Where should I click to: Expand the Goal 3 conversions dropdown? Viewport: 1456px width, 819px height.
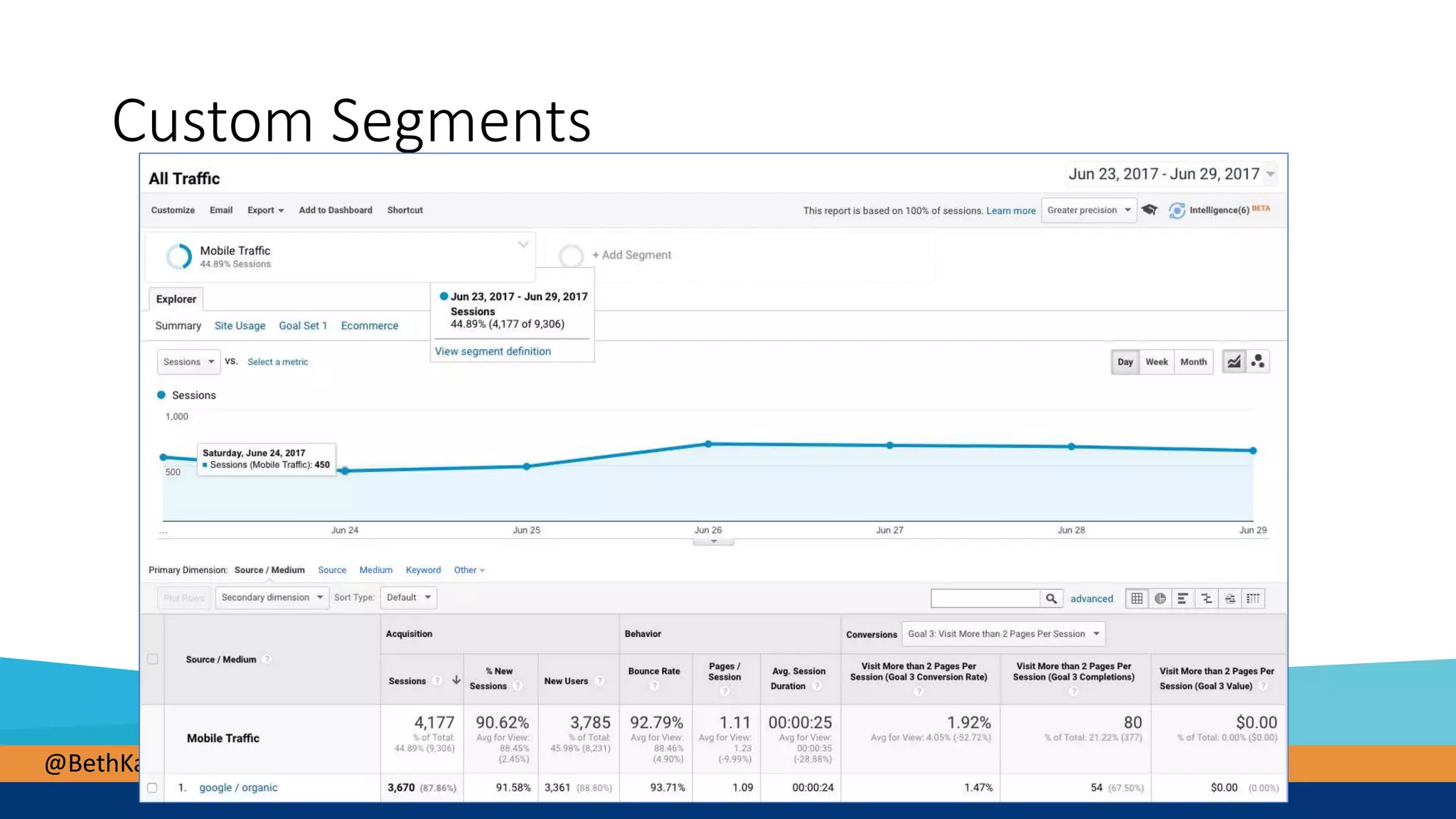[x=1003, y=634]
